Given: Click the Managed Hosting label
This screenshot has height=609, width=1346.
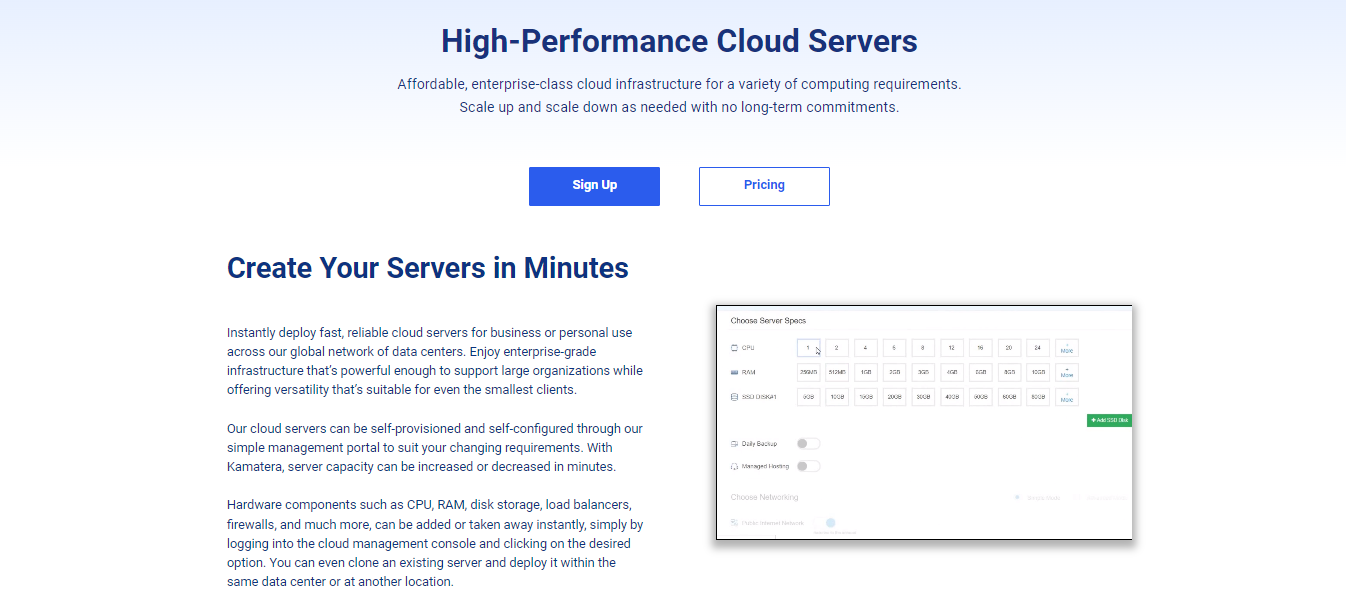Looking at the screenshot, I should pyautogui.click(x=765, y=466).
